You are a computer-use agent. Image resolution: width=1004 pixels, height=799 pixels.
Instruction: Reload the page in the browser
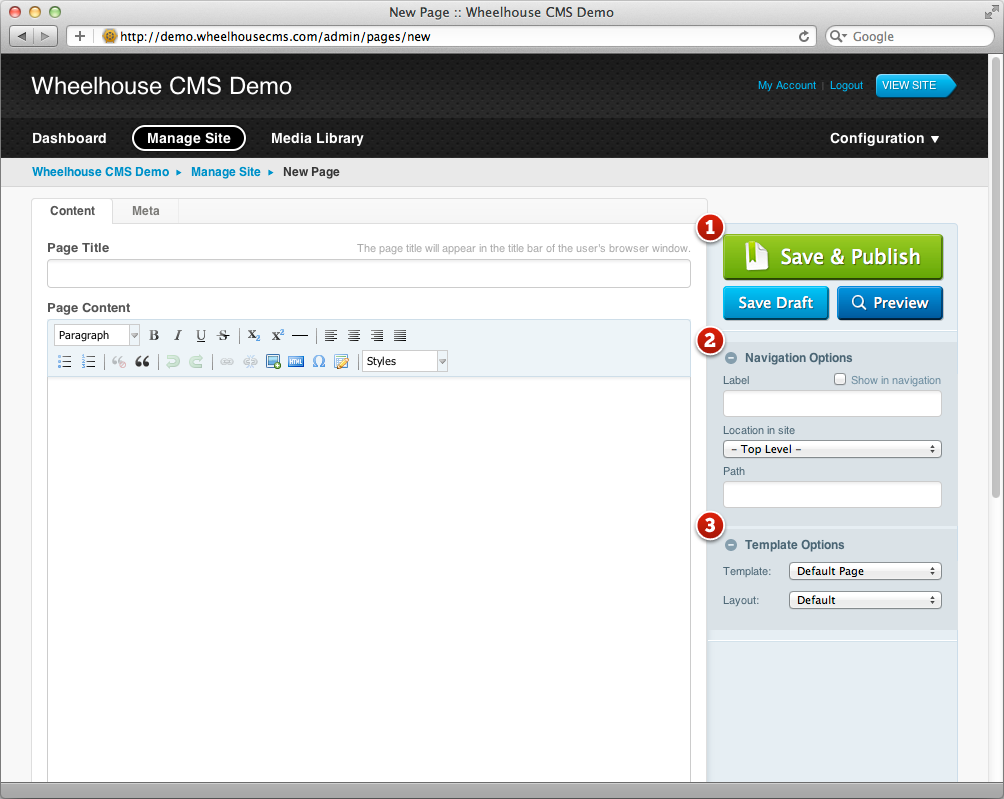[x=804, y=36]
